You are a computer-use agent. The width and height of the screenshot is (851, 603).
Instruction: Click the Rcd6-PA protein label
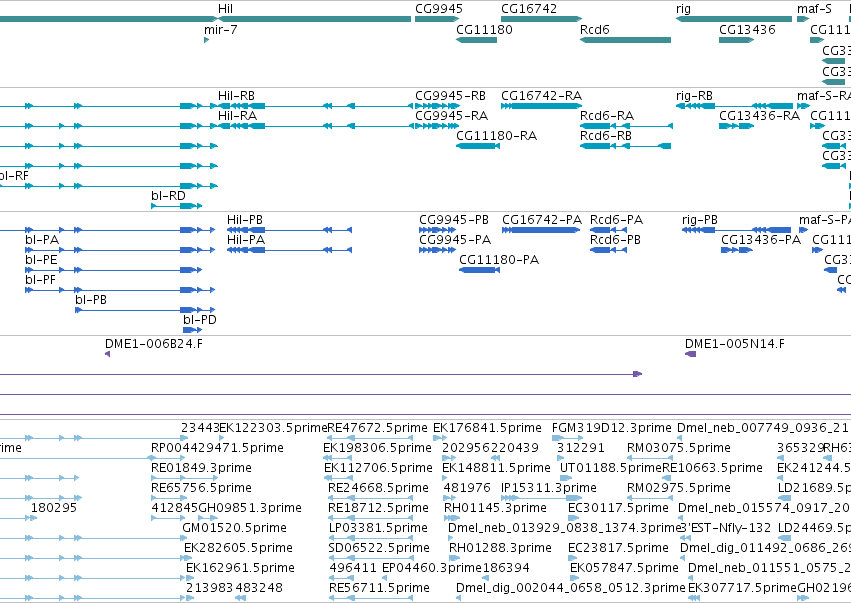pyautogui.click(x=616, y=220)
